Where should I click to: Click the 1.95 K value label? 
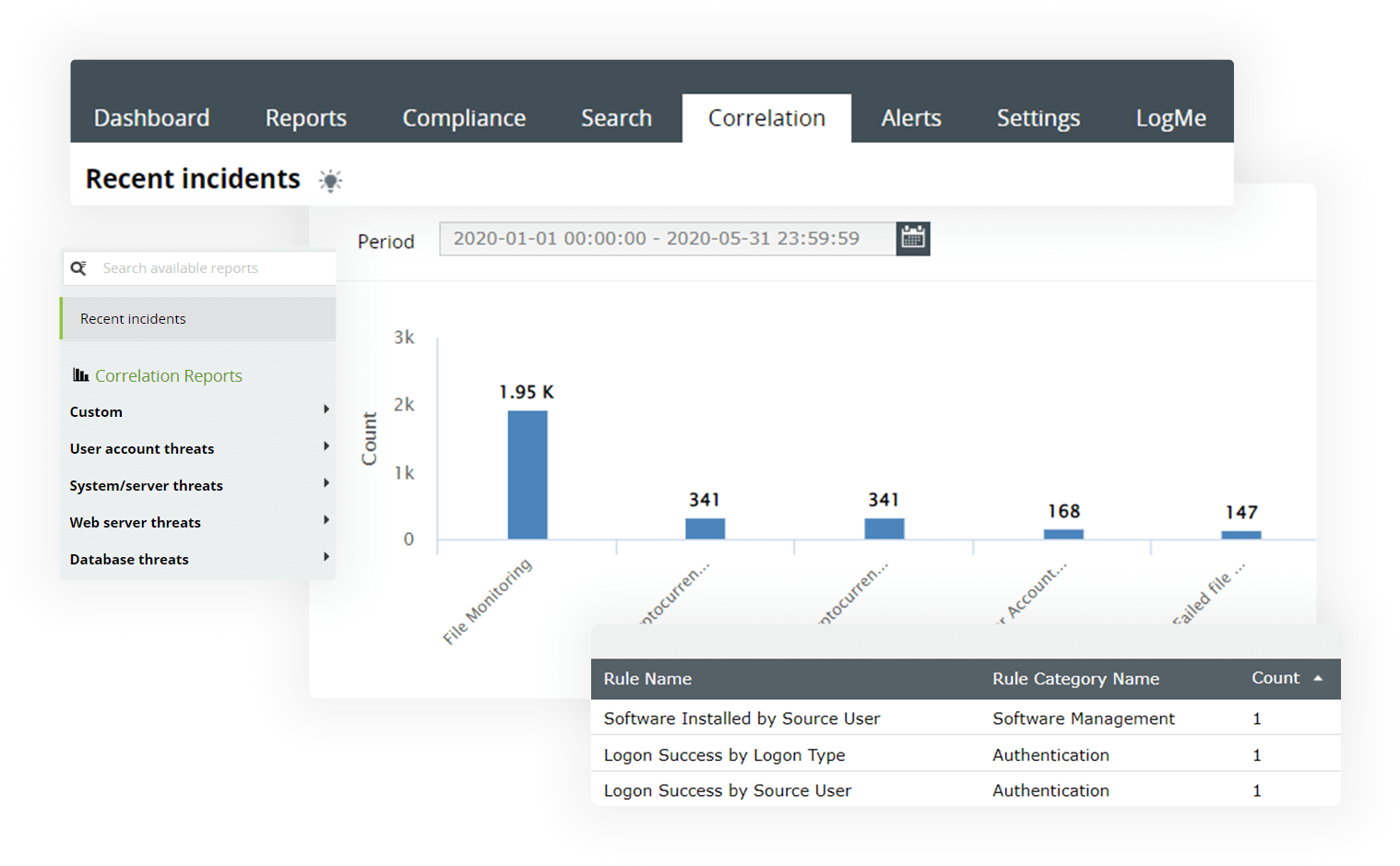(527, 392)
